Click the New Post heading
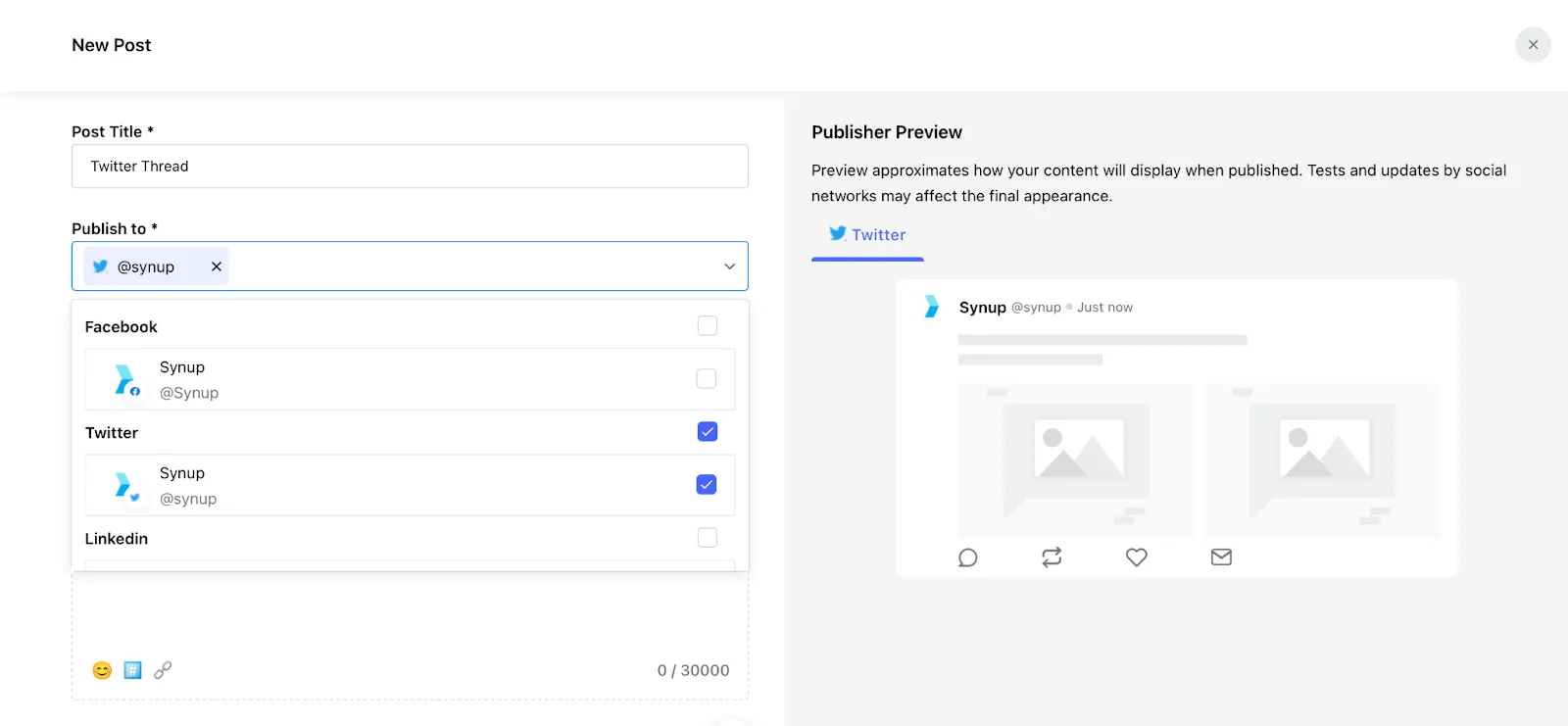Screen dimensions: 1568x726 [x=112, y=45]
